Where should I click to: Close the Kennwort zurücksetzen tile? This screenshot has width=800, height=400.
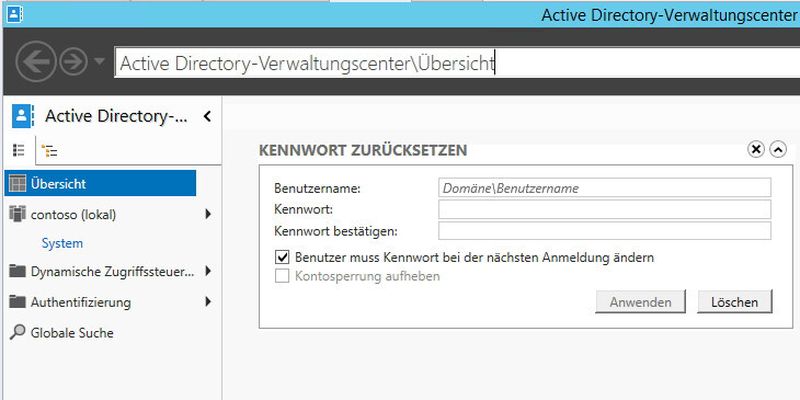(756, 149)
